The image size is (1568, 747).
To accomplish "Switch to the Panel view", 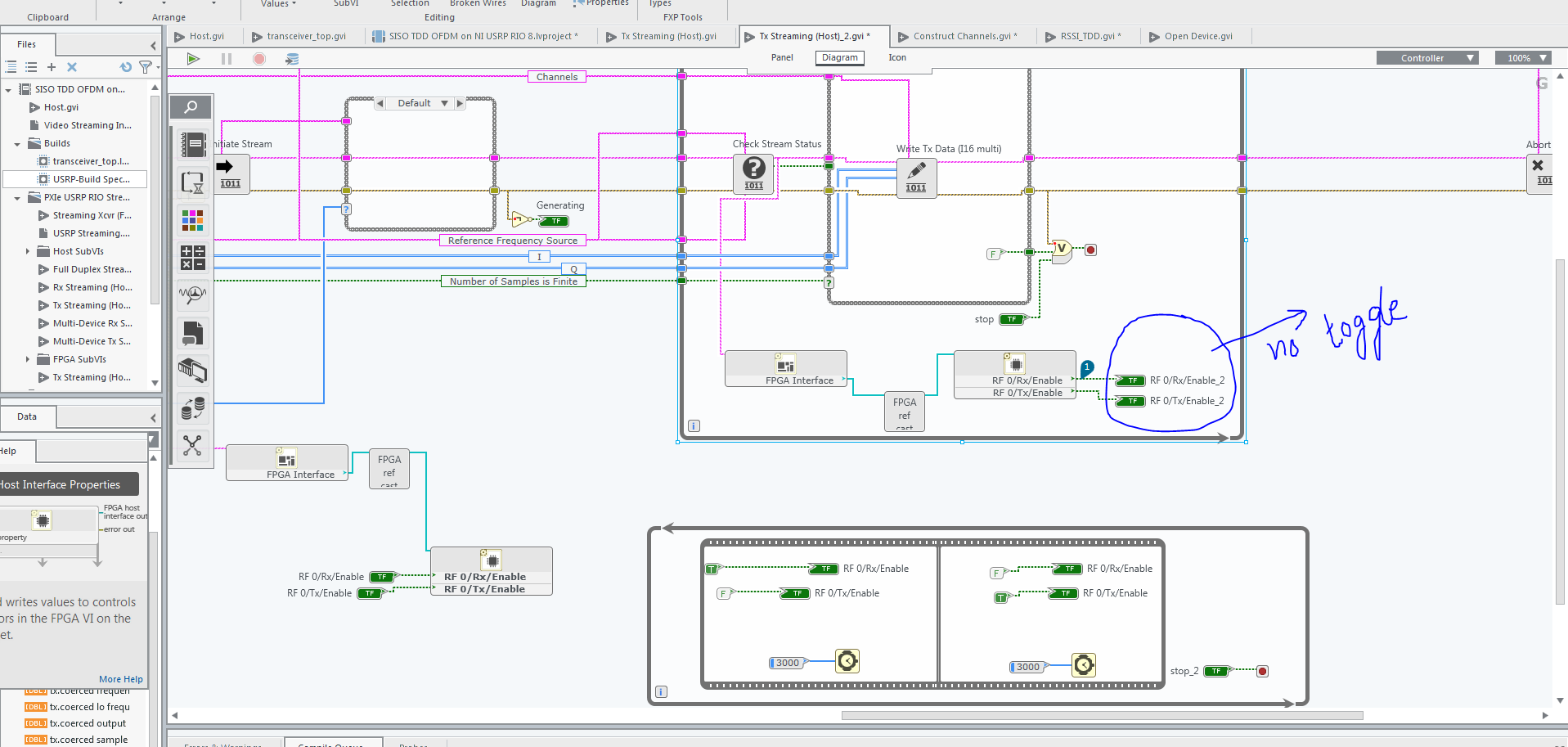I will [x=782, y=57].
